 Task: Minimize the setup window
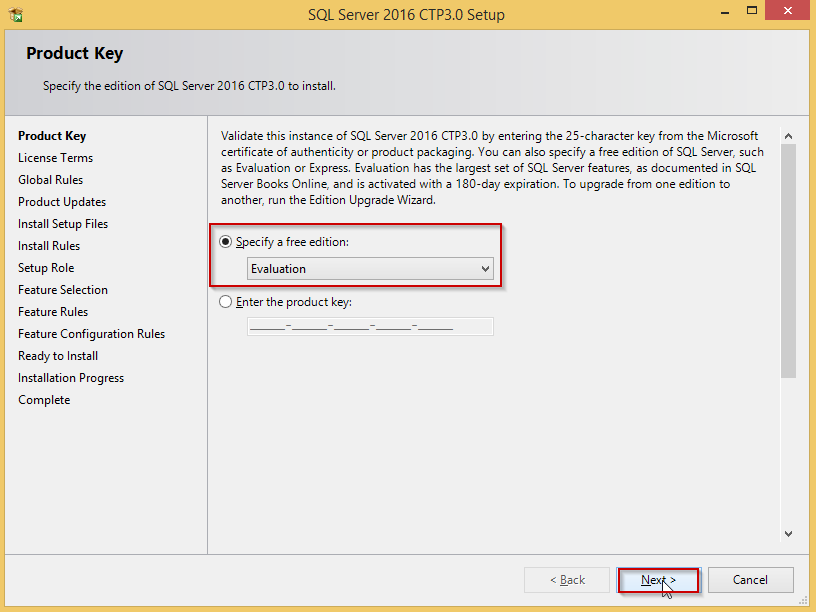[x=725, y=11]
